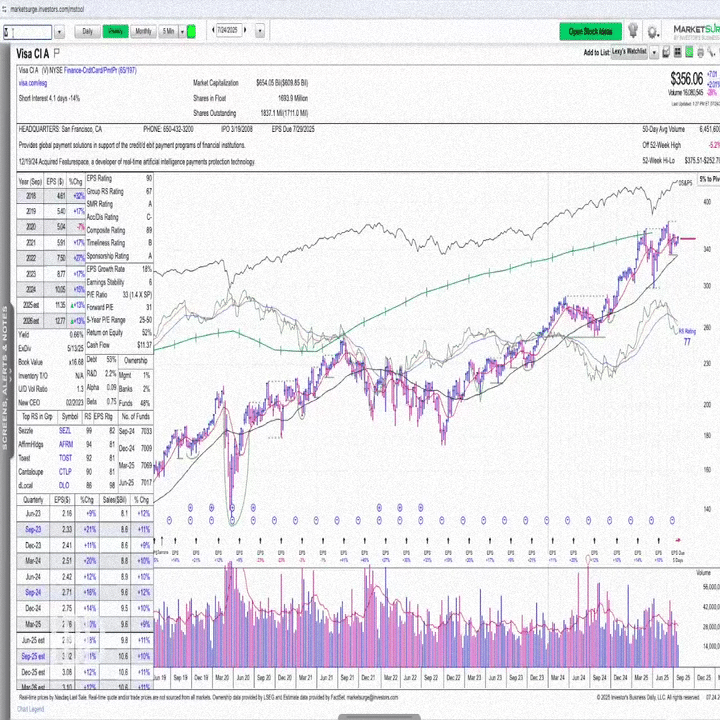Click the Mar-24 quarterly earnings row
Image resolution: width=720 pixels, height=720 pixels.
(x=84, y=561)
